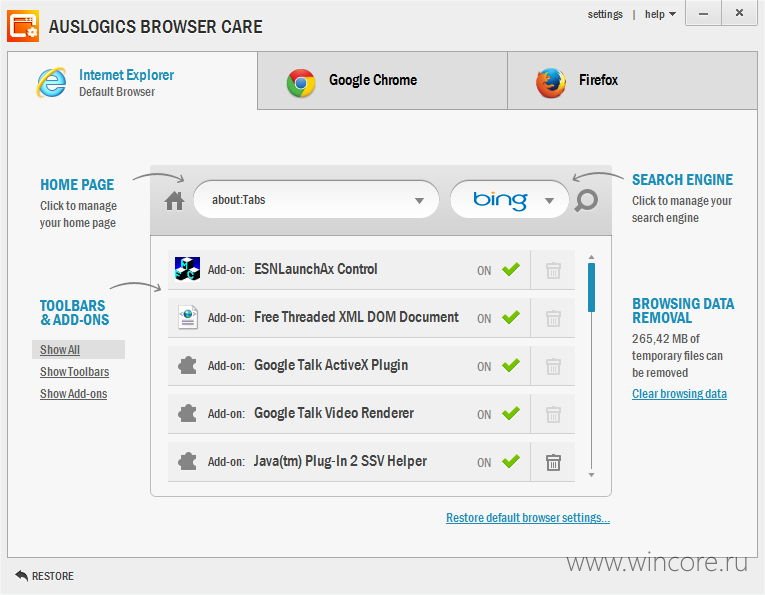Click the ESNLaunchAx Control add-on name
The image size is (765, 595).
[x=316, y=269]
